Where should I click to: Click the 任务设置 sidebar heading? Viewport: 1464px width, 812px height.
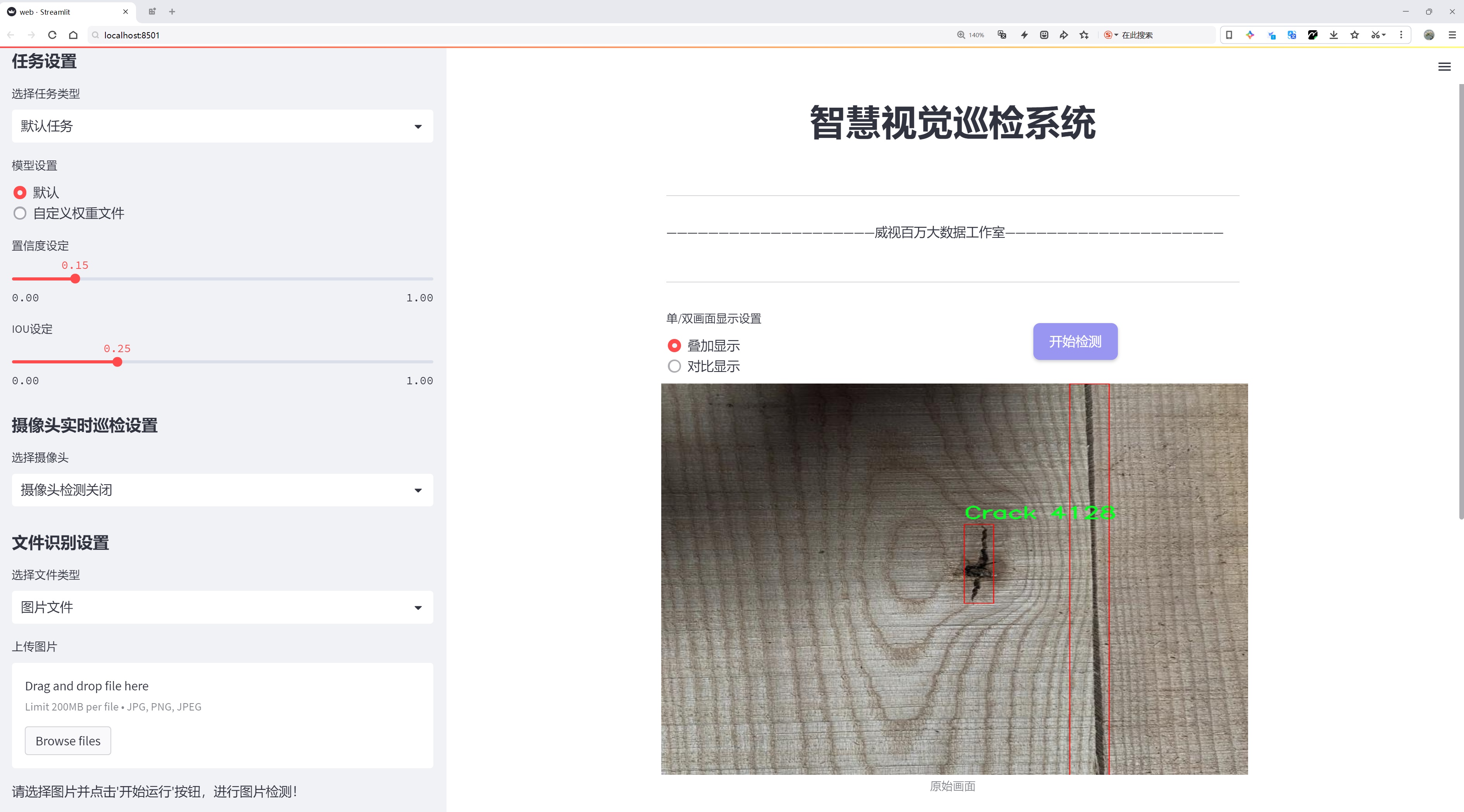point(44,61)
